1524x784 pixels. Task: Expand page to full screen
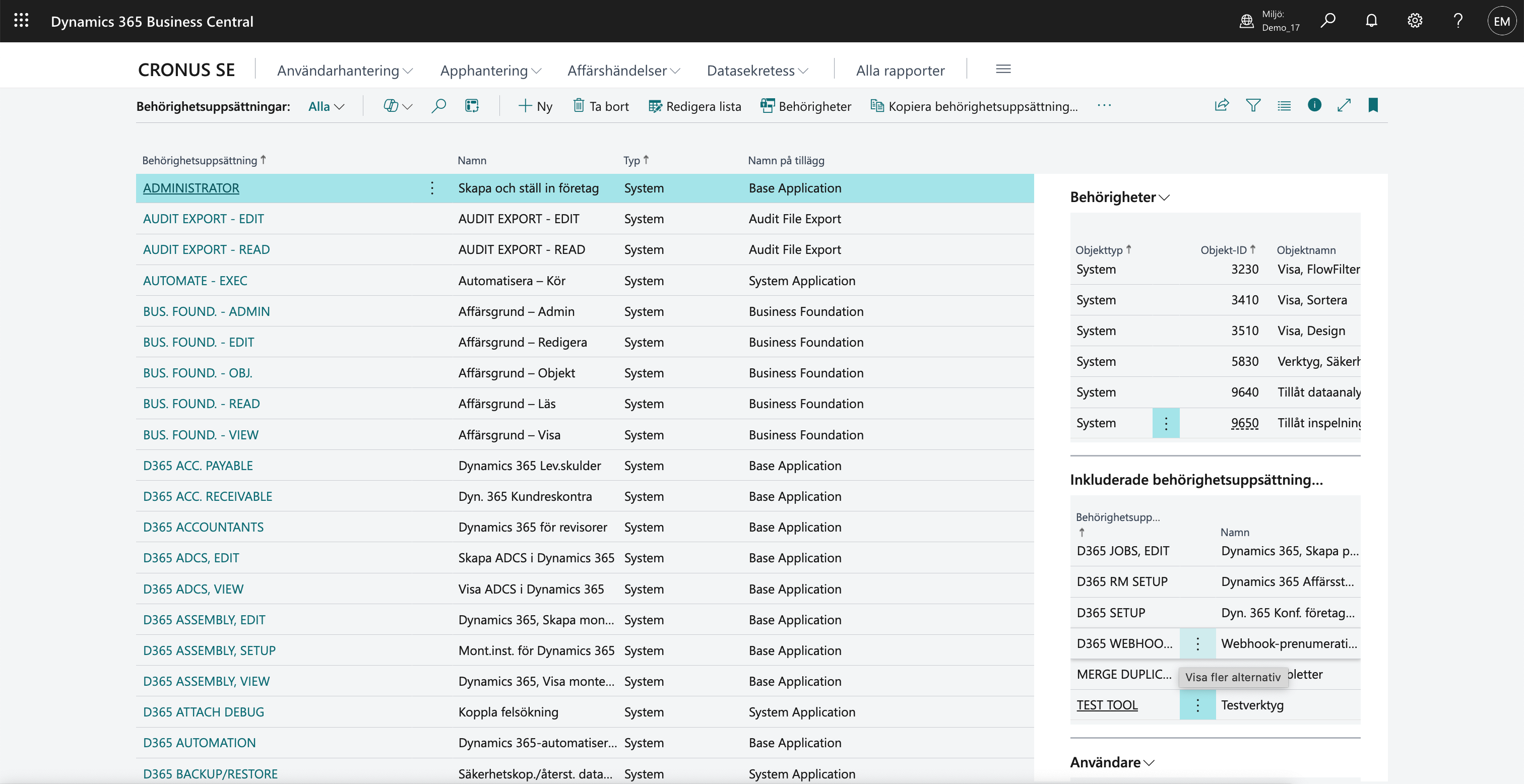pyautogui.click(x=1344, y=105)
